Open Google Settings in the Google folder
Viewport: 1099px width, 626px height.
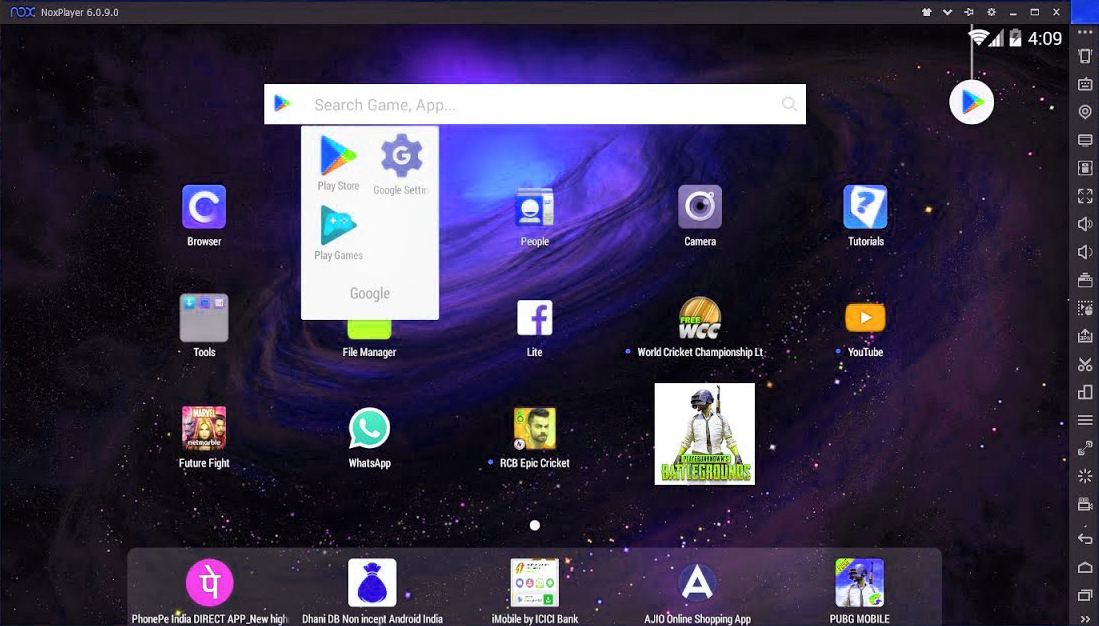point(401,156)
